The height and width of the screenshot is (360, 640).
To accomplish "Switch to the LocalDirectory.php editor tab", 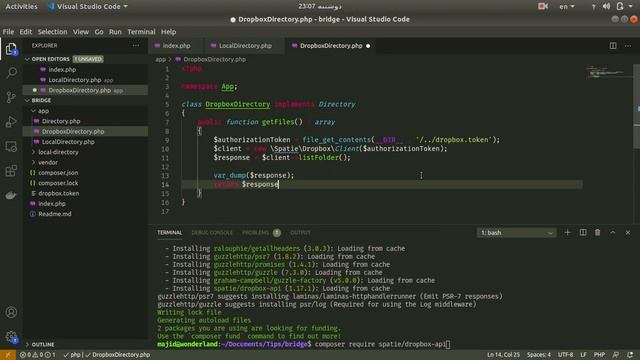I will pyautogui.click(x=245, y=46).
